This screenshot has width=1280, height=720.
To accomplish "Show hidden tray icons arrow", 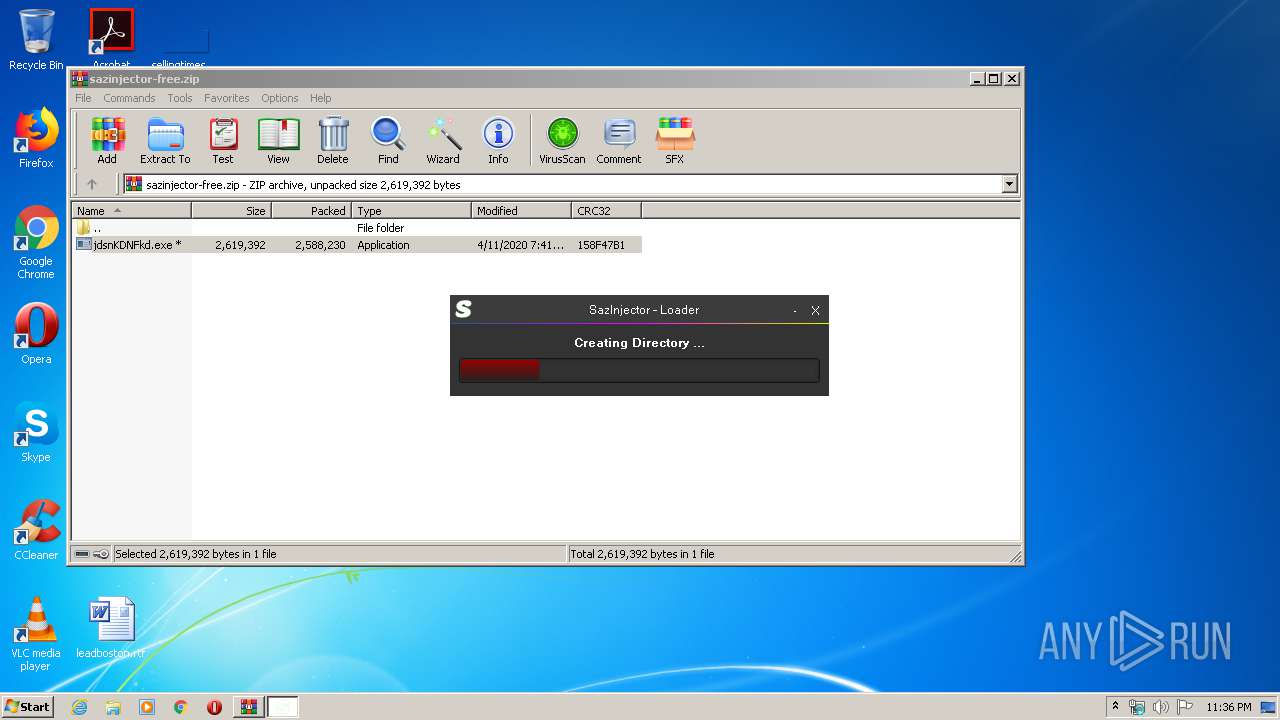I will click(1115, 706).
